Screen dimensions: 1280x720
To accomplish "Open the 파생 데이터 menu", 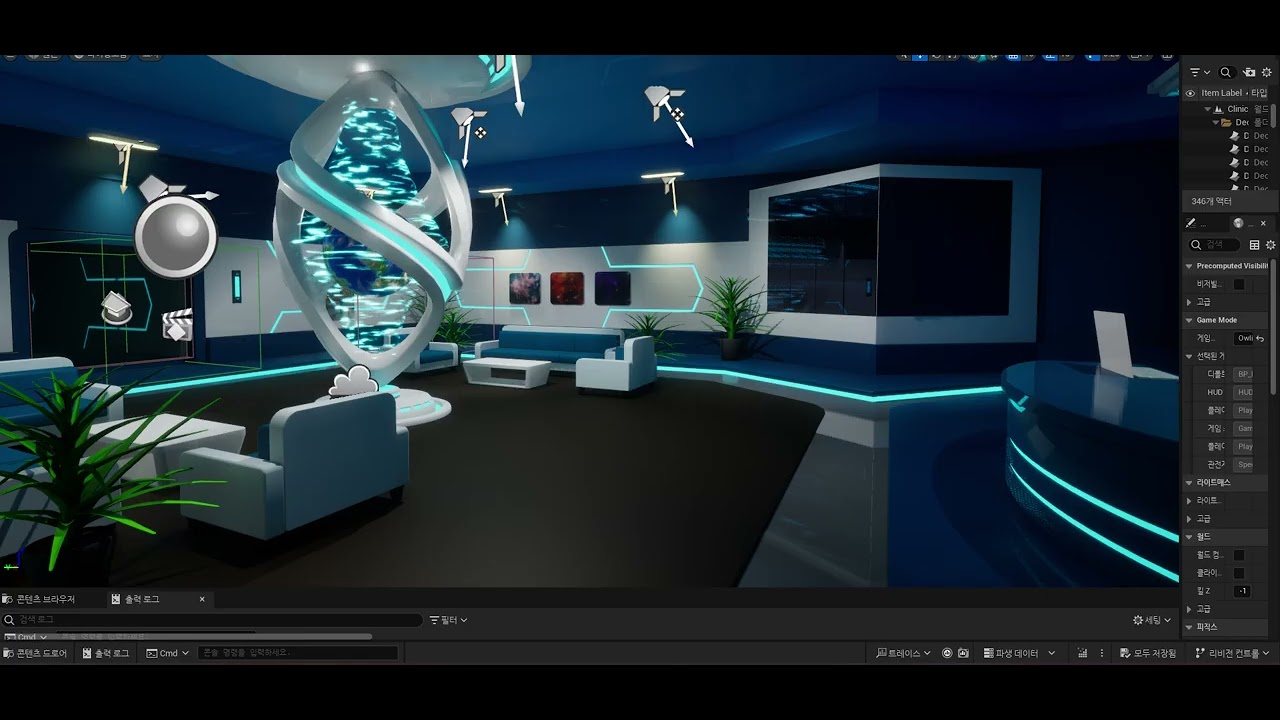I will coord(1019,653).
